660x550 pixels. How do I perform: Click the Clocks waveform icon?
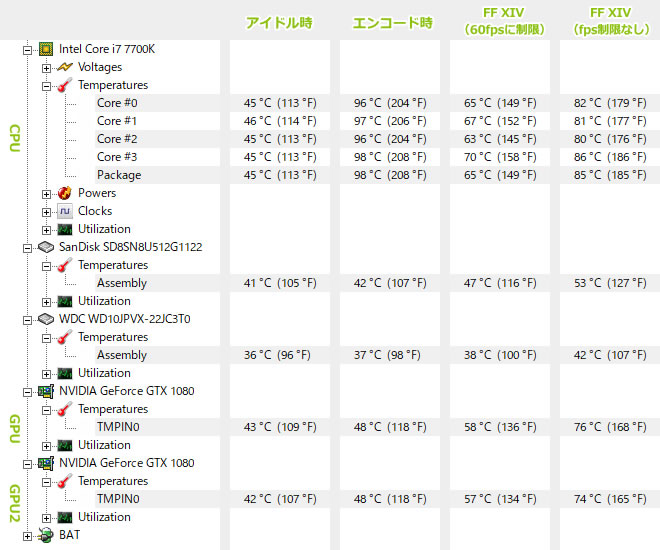pos(64,211)
